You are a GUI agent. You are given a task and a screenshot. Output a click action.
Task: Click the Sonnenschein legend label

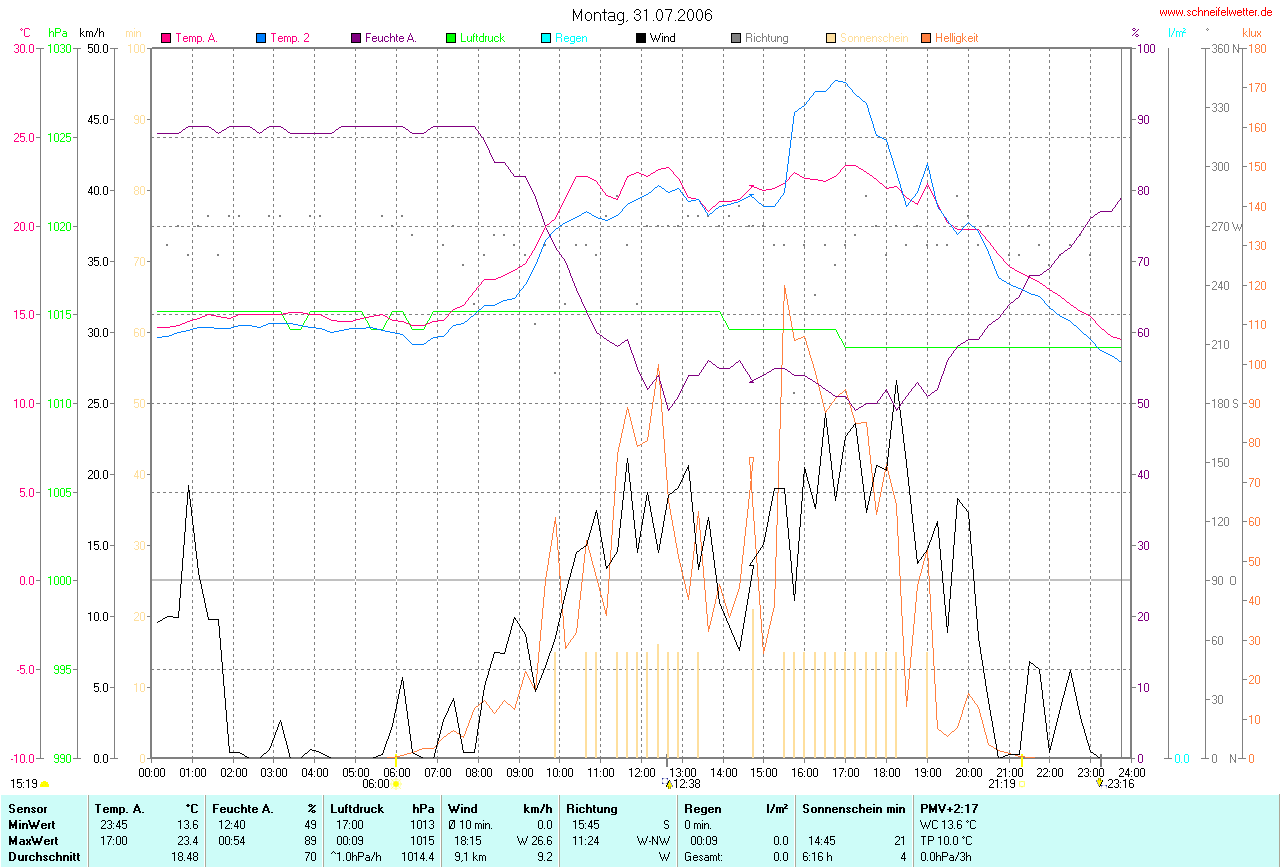(875, 38)
